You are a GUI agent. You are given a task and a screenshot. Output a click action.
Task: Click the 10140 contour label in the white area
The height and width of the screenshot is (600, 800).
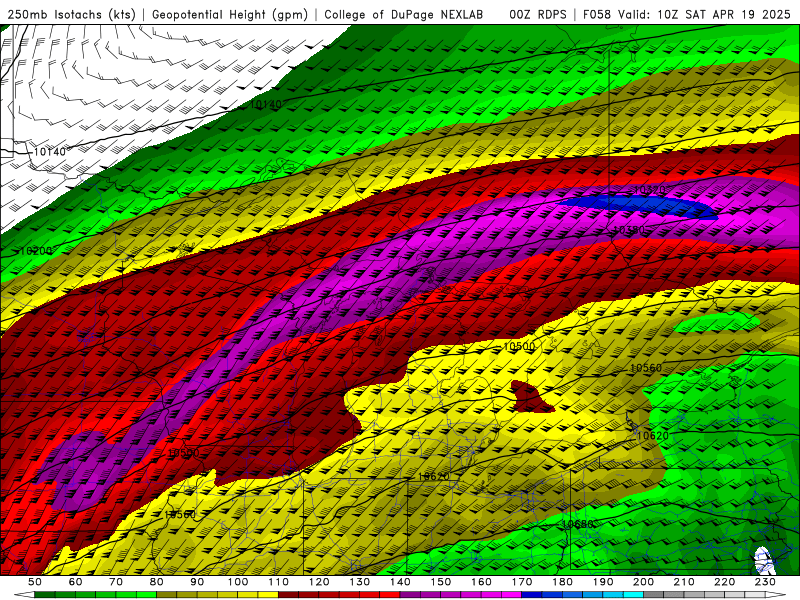(50, 152)
